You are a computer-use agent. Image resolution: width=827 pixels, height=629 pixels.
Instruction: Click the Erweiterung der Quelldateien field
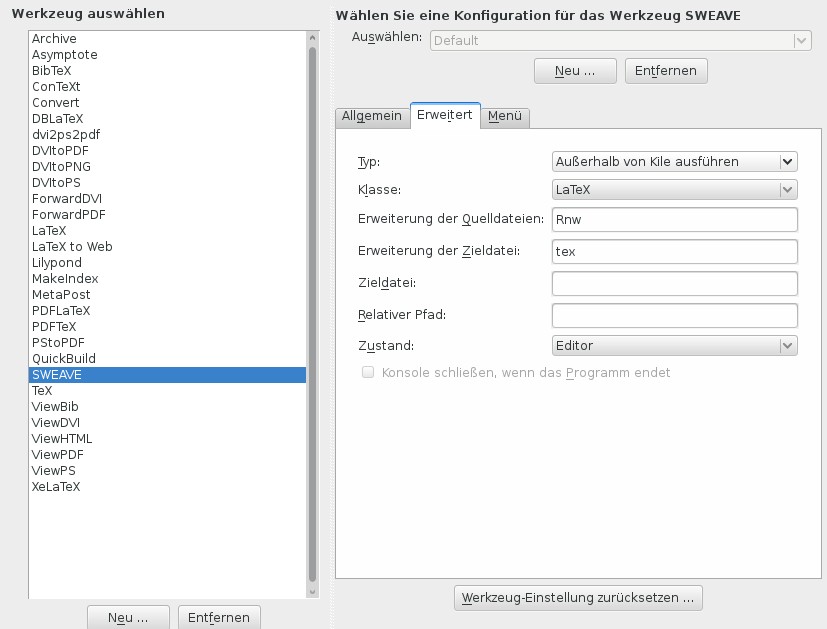point(675,220)
